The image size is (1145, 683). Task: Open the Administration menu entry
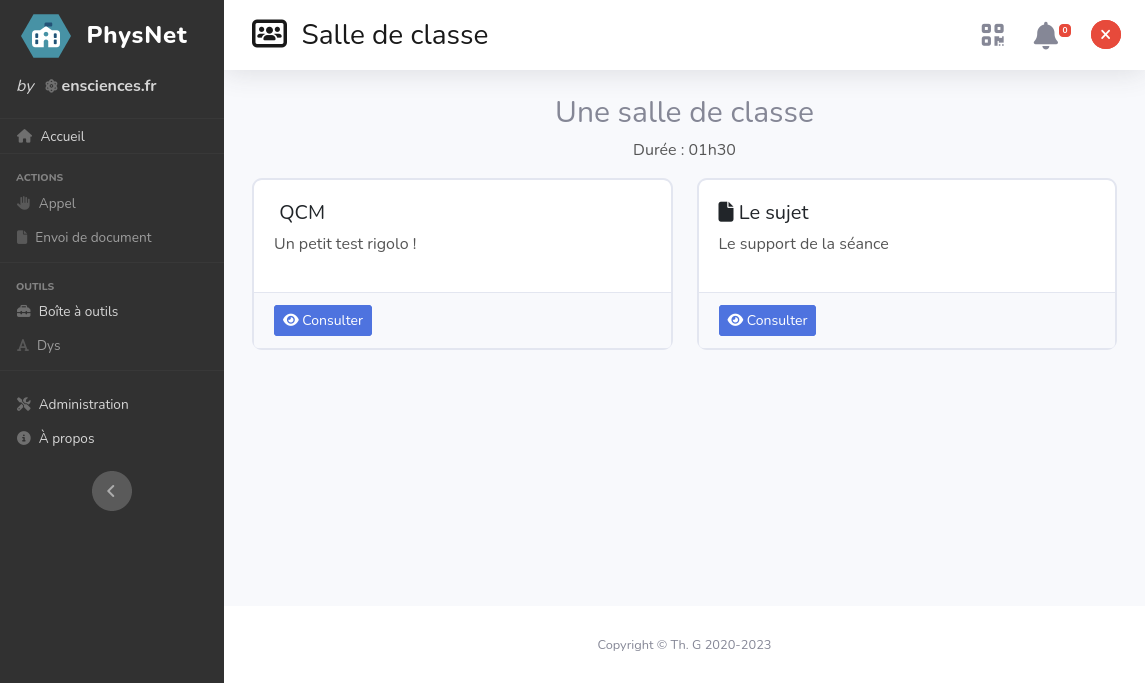[84, 404]
